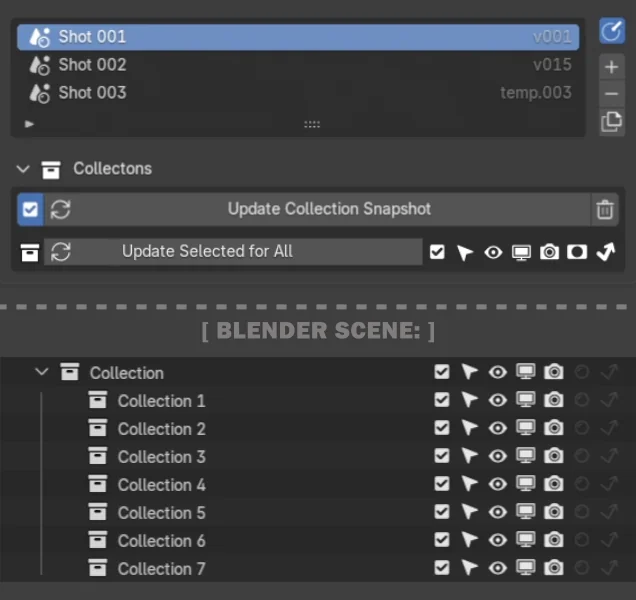The height and width of the screenshot is (600, 636).
Task: Toggle Collection 4 viewport monitor icon
Action: (x=526, y=484)
